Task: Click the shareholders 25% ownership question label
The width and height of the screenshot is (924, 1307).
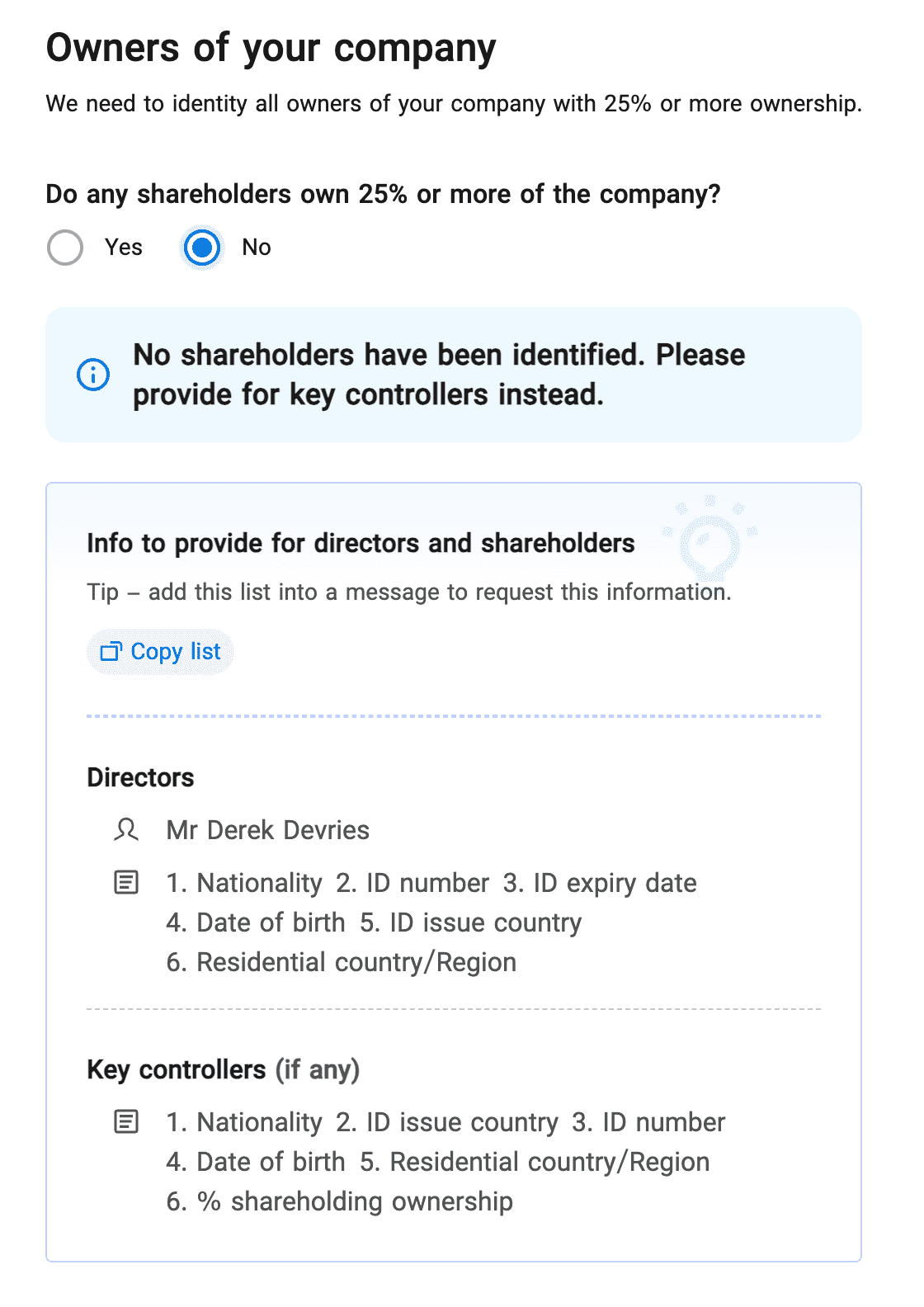Action: point(383,194)
